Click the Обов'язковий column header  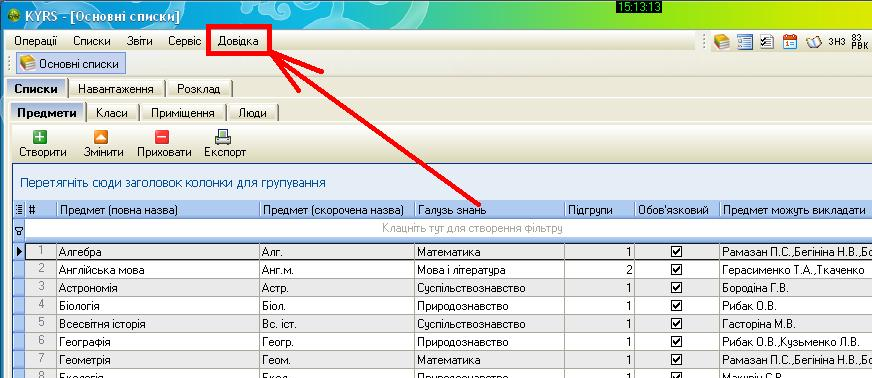[x=677, y=210]
